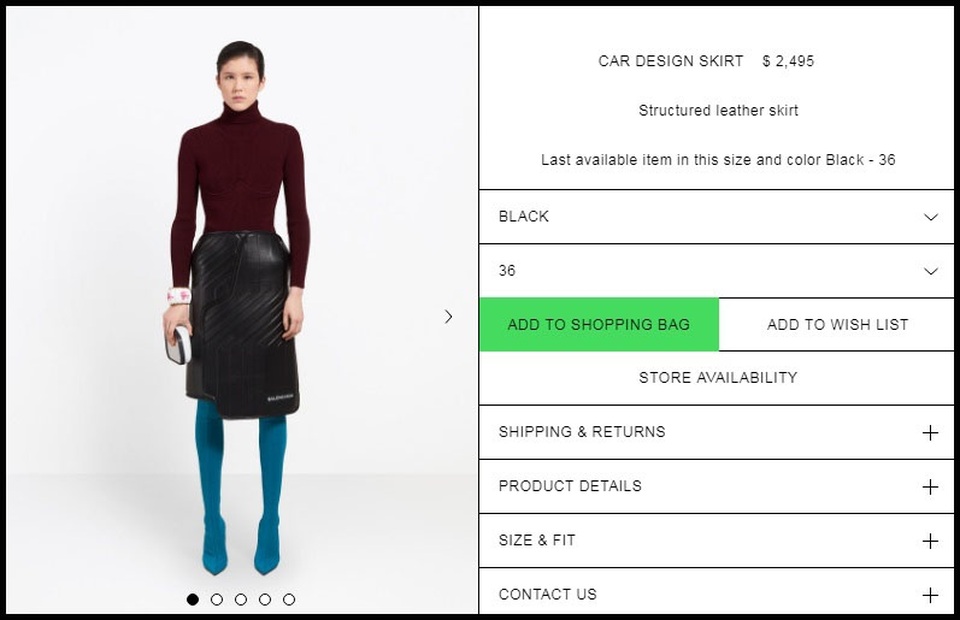Open the Size & Fit section
This screenshot has width=960, height=620.
716,540
